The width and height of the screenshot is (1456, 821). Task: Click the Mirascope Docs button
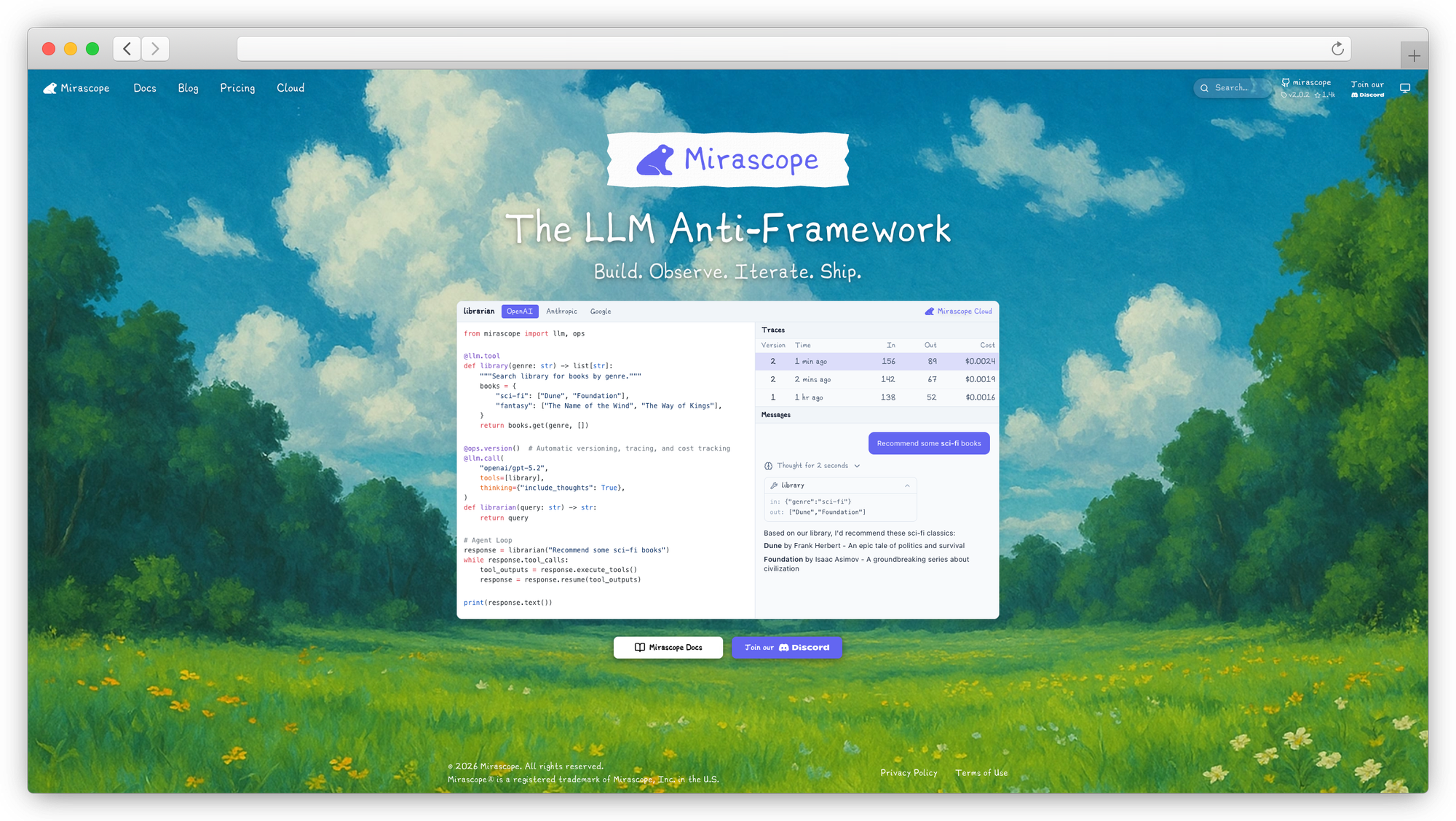coord(668,647)
